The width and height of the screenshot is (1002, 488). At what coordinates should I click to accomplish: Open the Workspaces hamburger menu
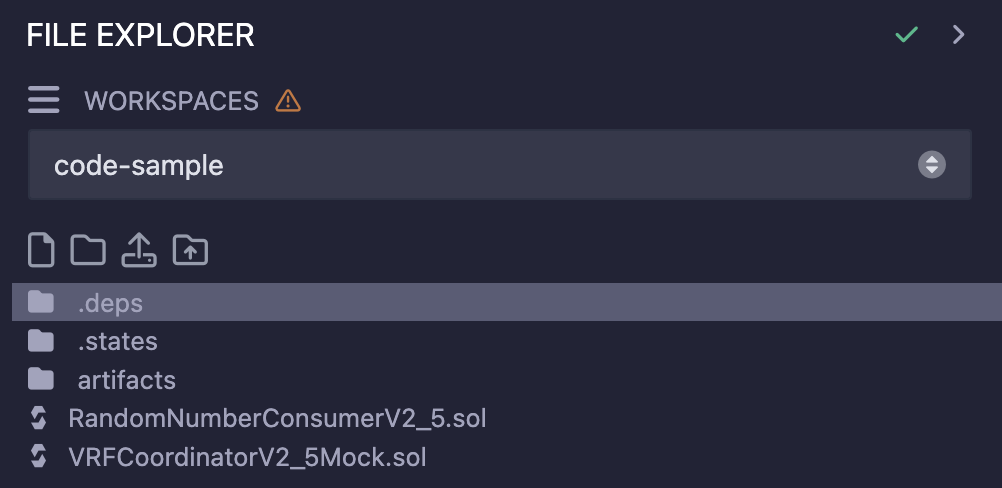pos(44,101)
